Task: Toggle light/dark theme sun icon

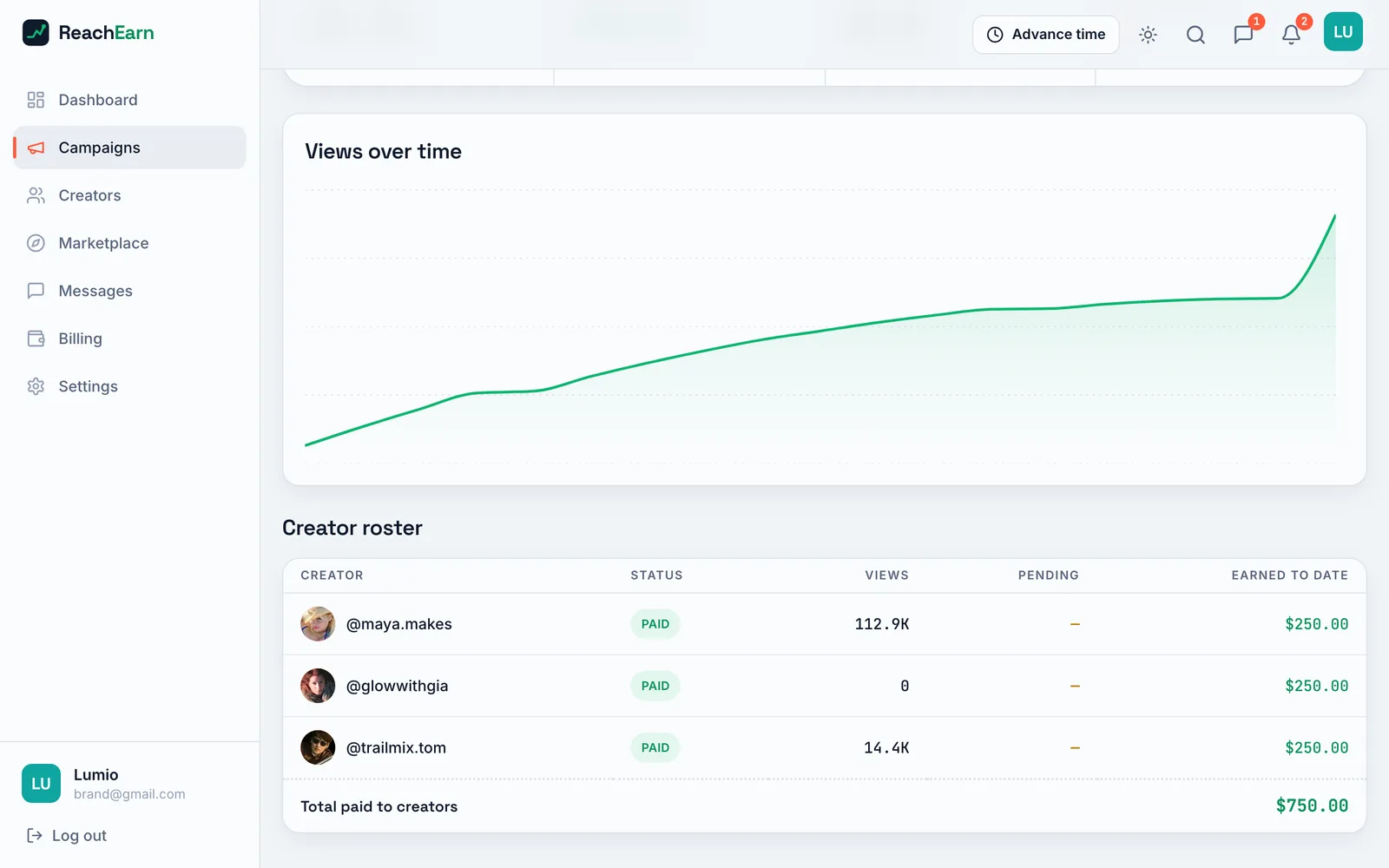Action: (1148, 35)
